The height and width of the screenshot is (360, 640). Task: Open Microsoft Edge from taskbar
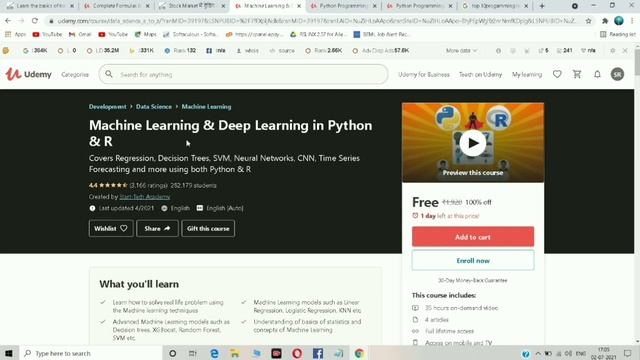(214, 353)
